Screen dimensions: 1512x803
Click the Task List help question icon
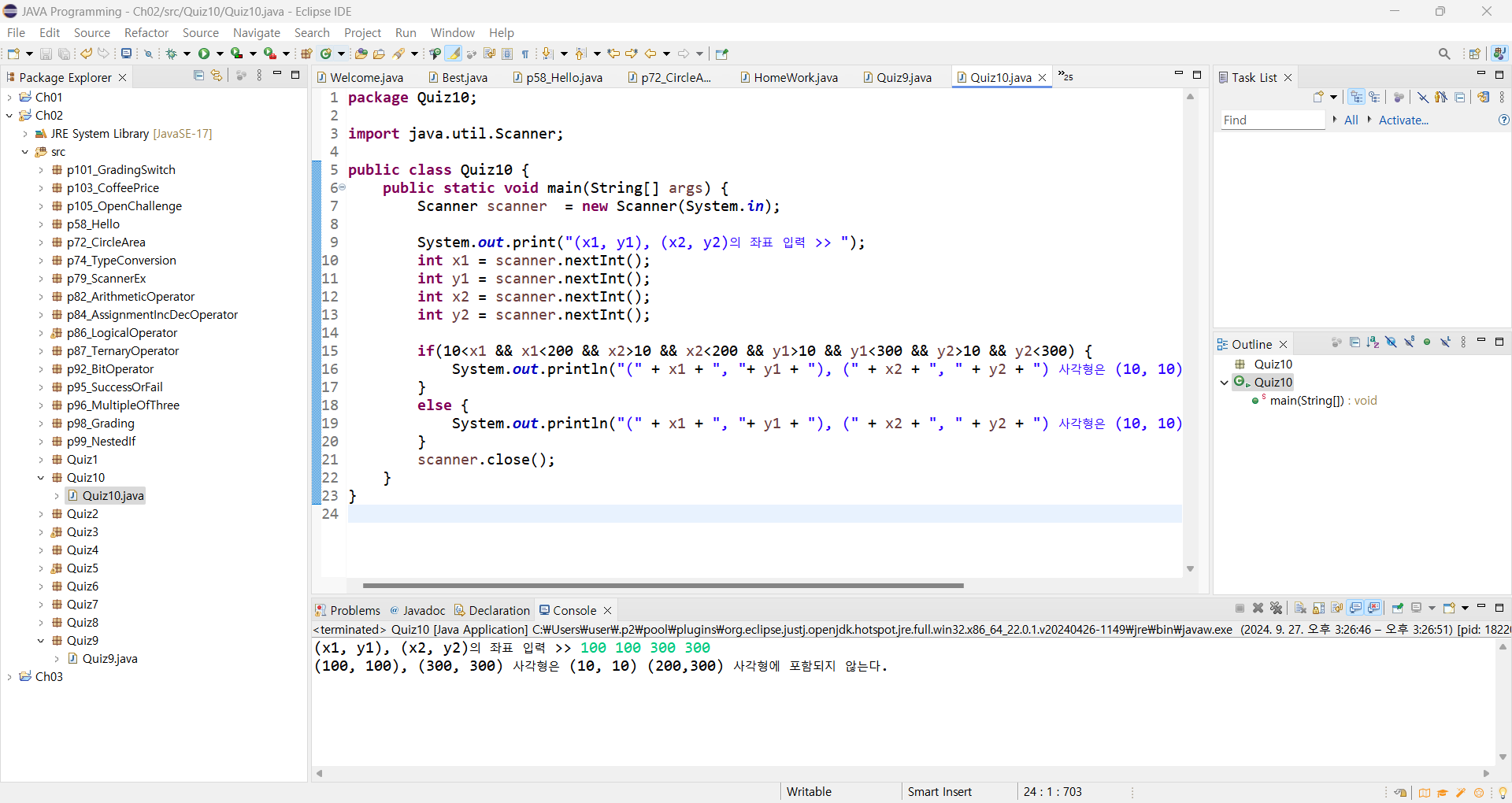pyautogui.click(x=1503, y=120)
